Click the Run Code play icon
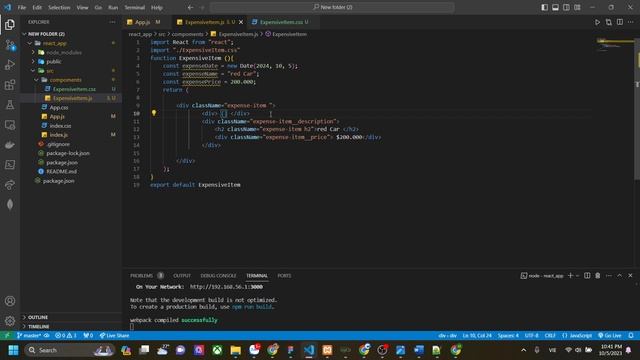640x360 pixels. (x=597, y=22)
